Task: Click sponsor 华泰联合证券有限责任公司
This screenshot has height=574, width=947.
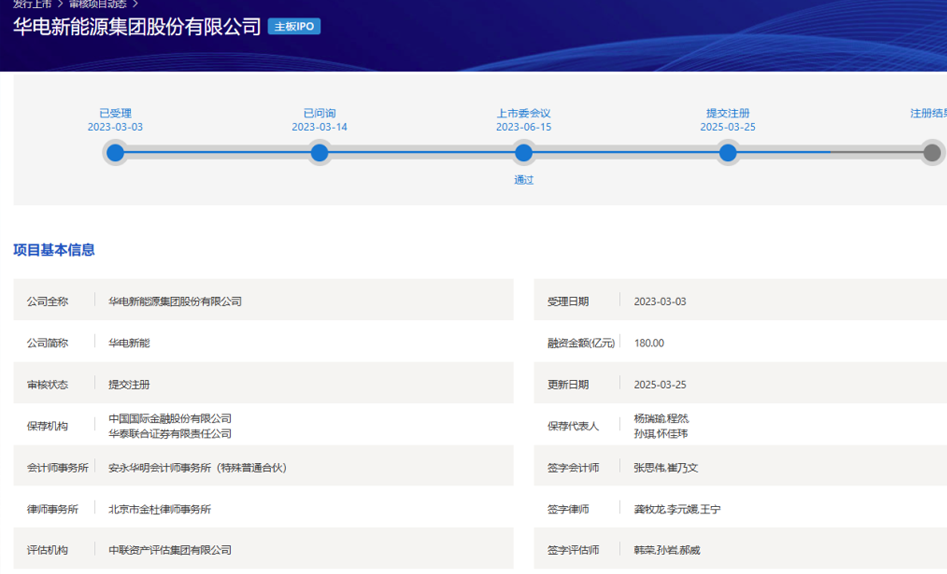Action: pyautogui.click(x=170, y=433)
